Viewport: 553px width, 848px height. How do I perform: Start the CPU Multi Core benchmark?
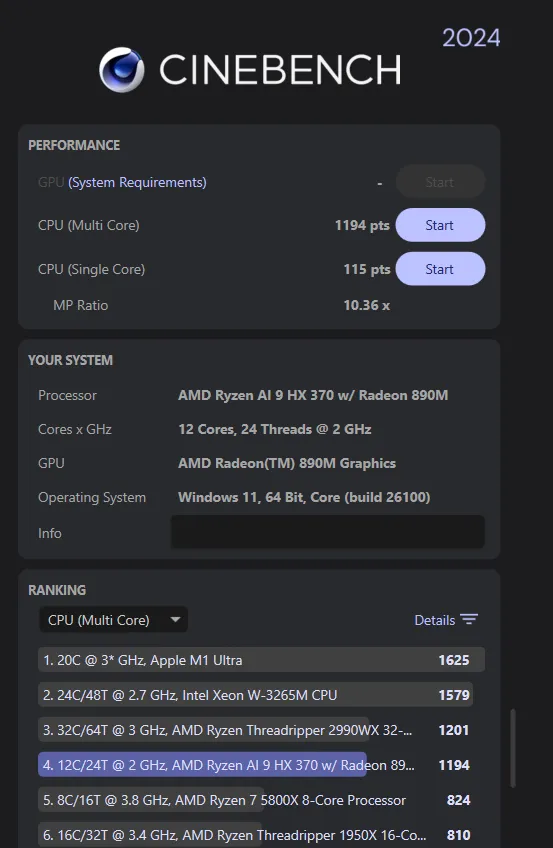pyautogui.click(x=440, y=225)
